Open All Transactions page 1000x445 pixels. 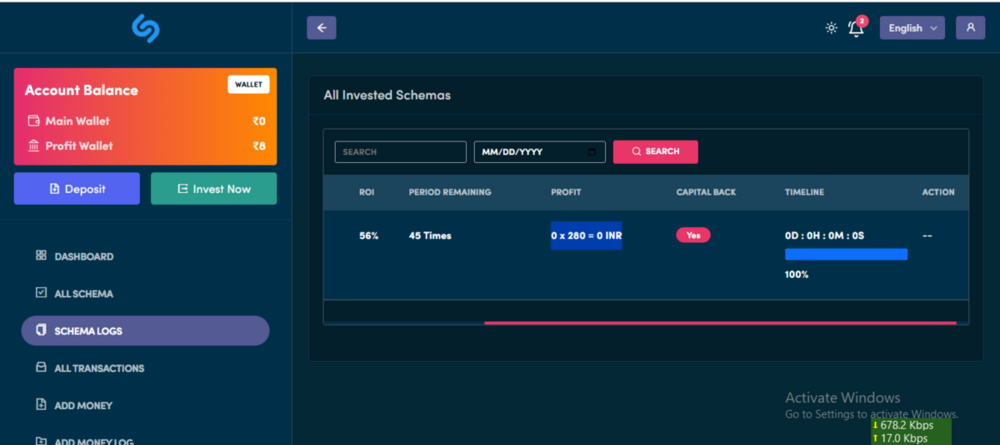(99, 368)
